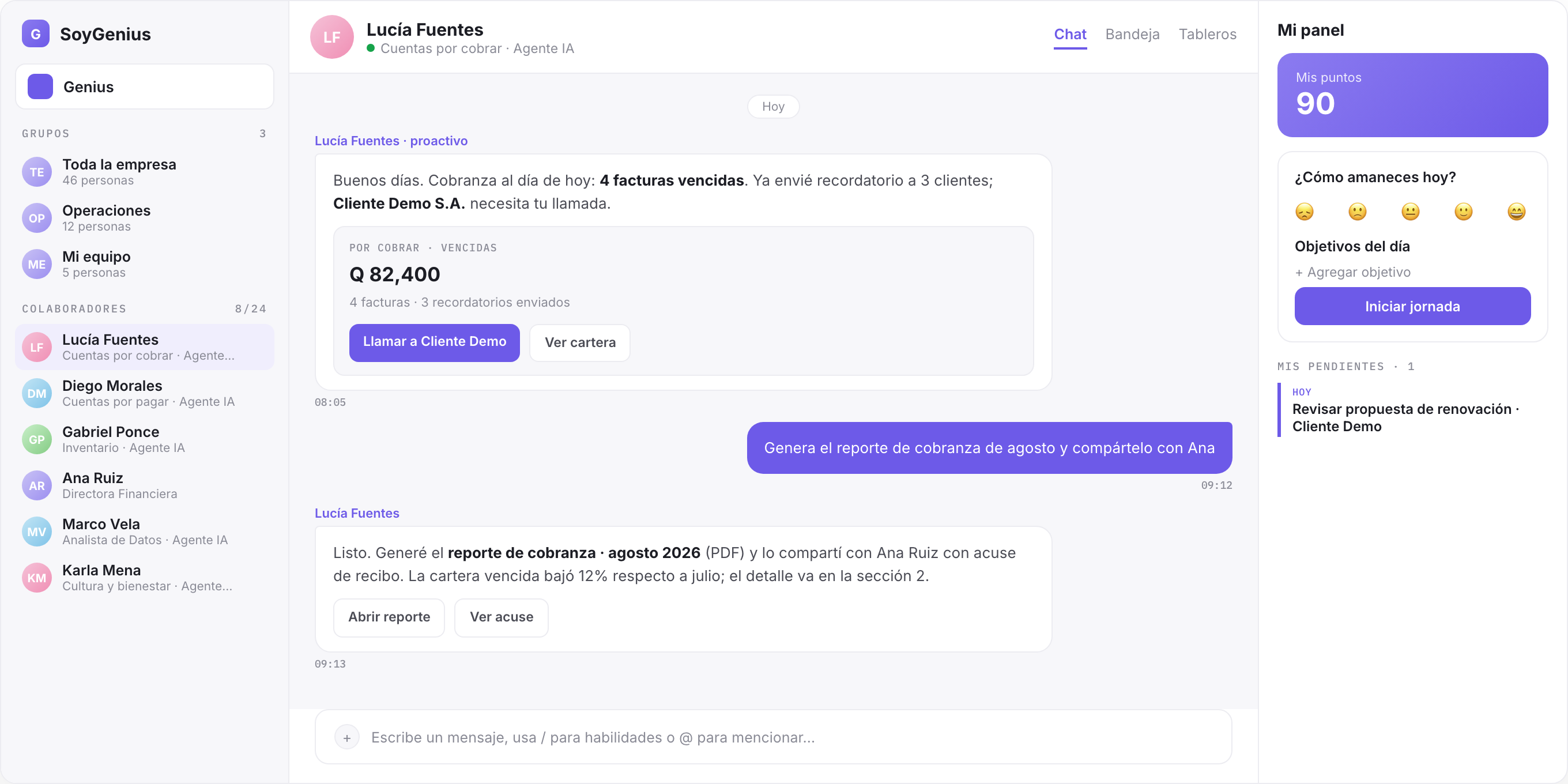Viewport: 1568px width, 784px height.
Task: Switch to the Bandeja tab
Action: pyautogui.click(x=1132, y=34)
